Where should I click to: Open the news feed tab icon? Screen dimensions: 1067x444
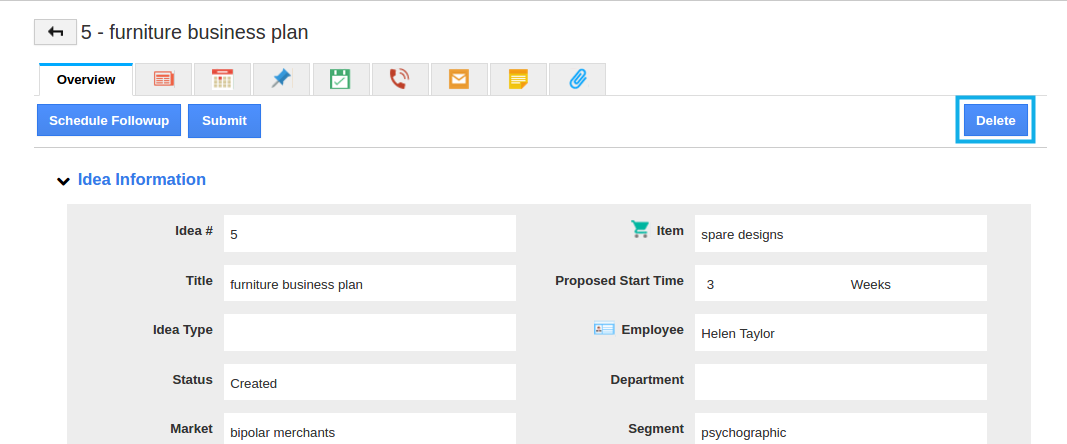tap(163, 79)
